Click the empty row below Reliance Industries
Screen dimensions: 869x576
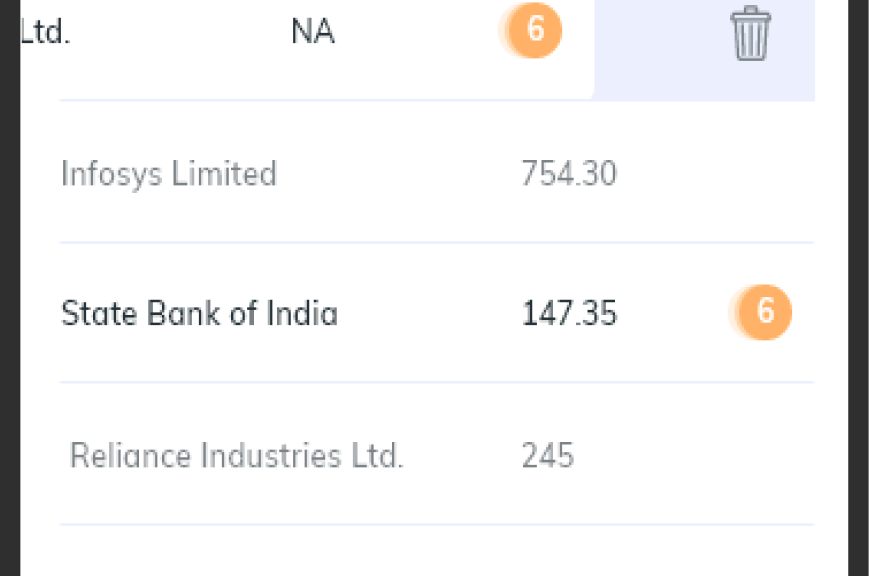tap(437, 551)
